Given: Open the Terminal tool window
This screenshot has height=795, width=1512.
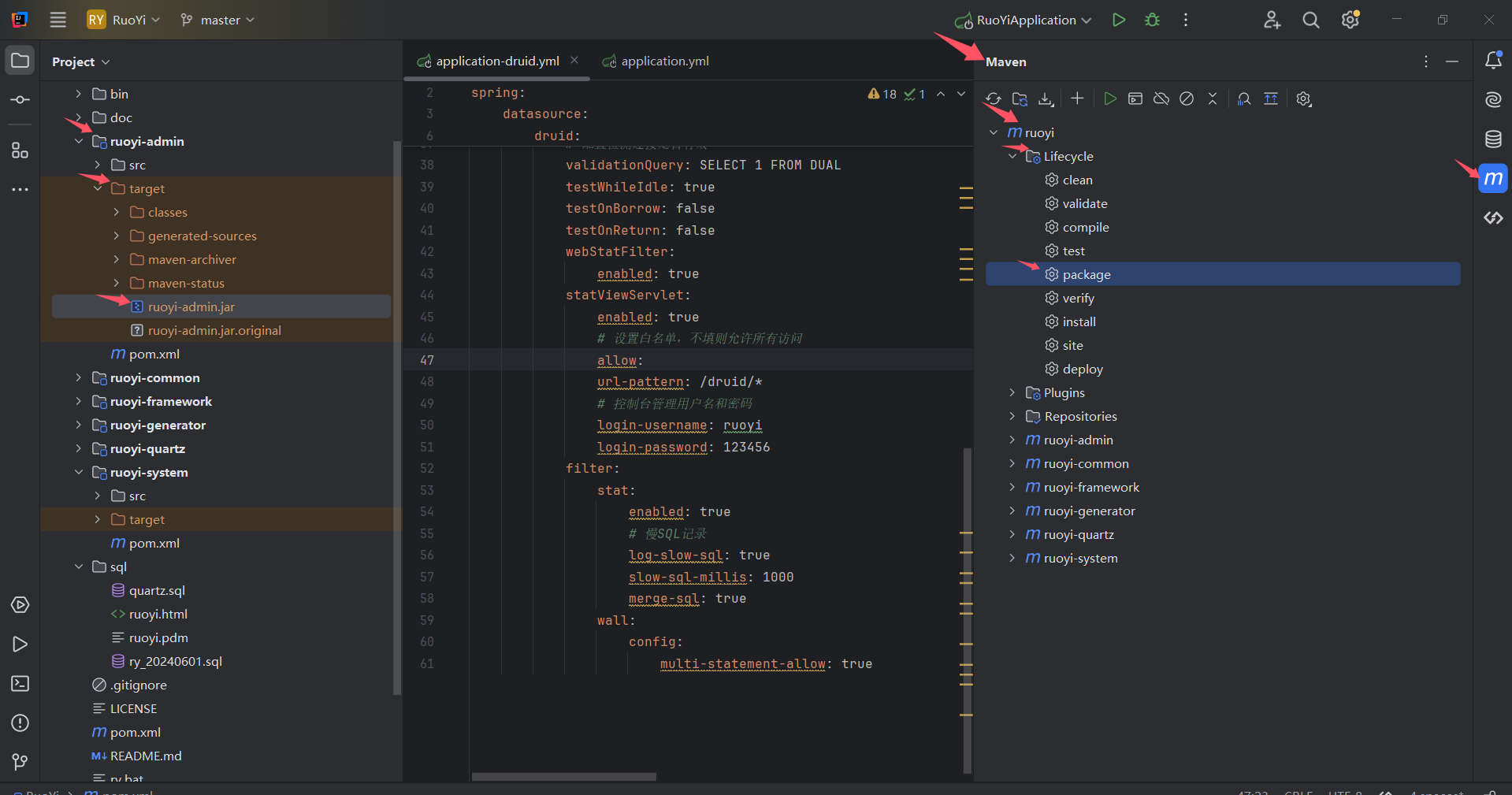Looking at the screenshot, I should (20, 684).
